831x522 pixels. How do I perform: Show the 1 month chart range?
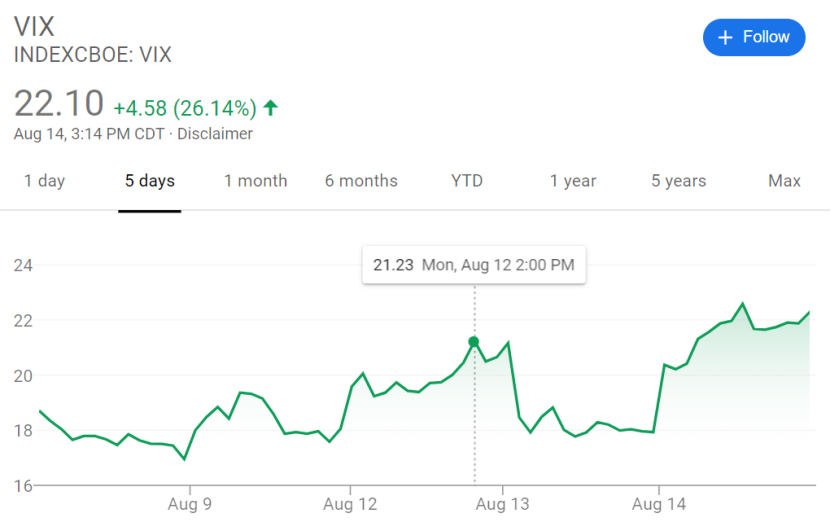[255, 181]
